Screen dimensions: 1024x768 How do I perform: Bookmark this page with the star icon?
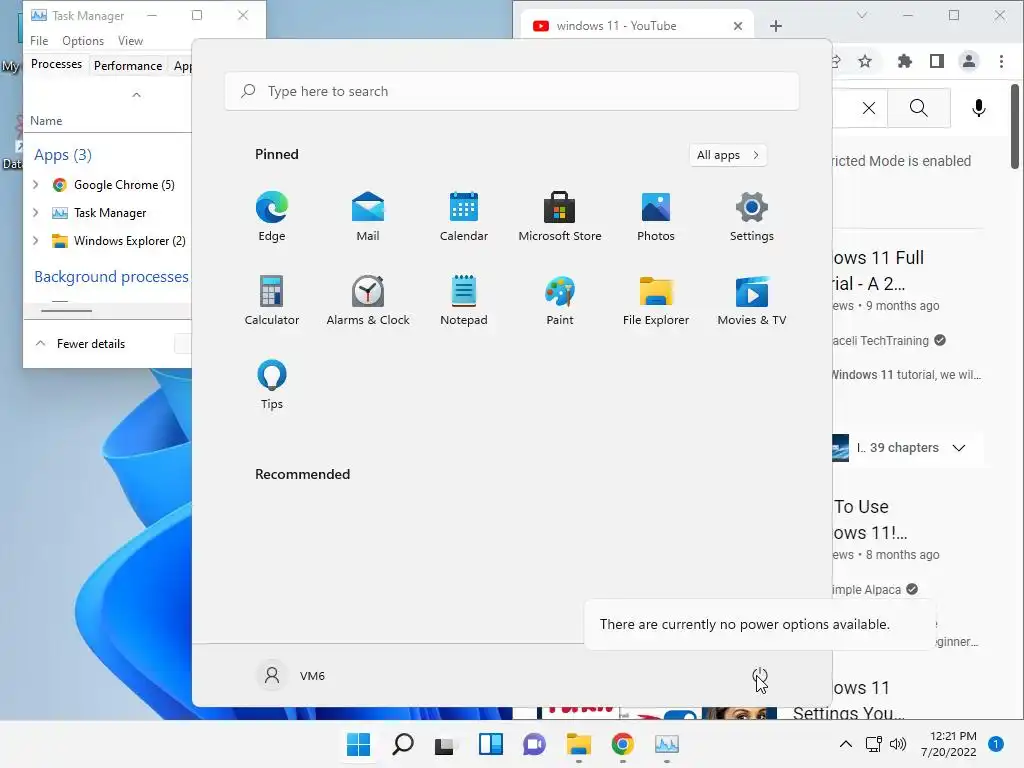pos(865,61)
